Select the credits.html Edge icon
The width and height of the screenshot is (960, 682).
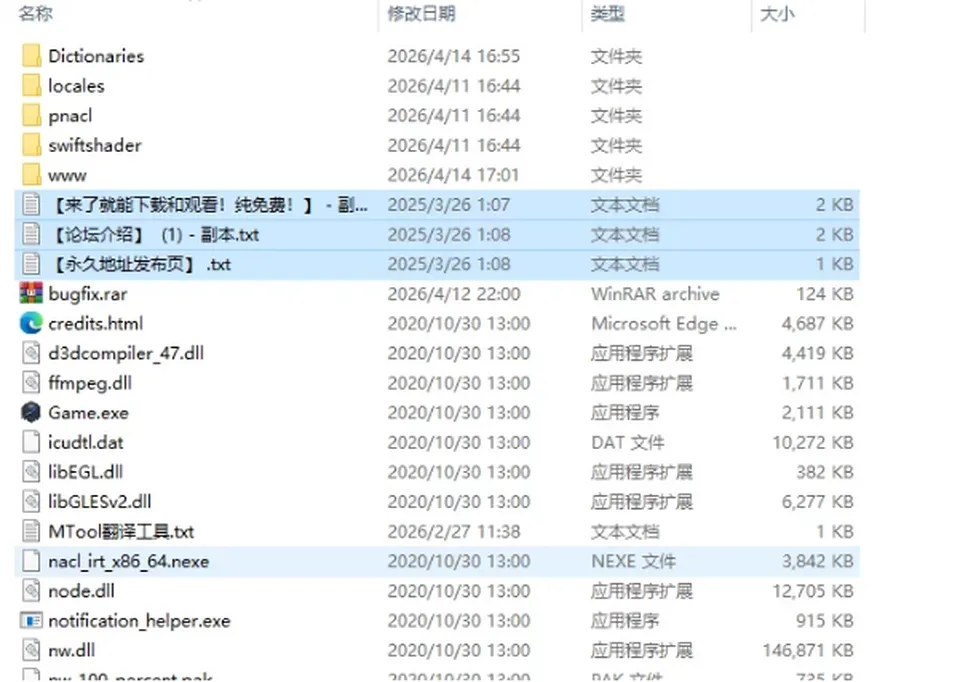point(31,323)
